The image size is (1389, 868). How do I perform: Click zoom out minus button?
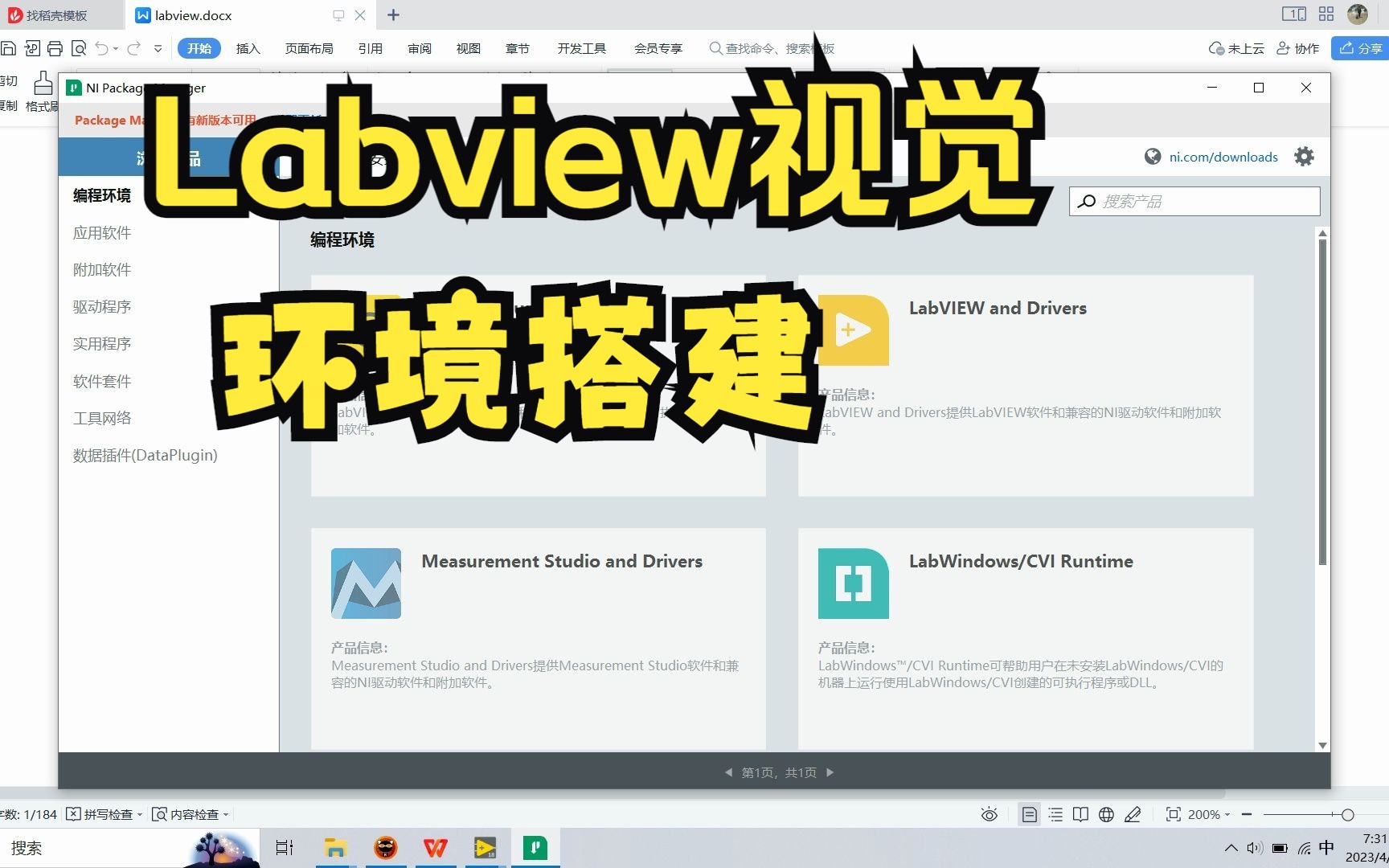click(1247, 815)
